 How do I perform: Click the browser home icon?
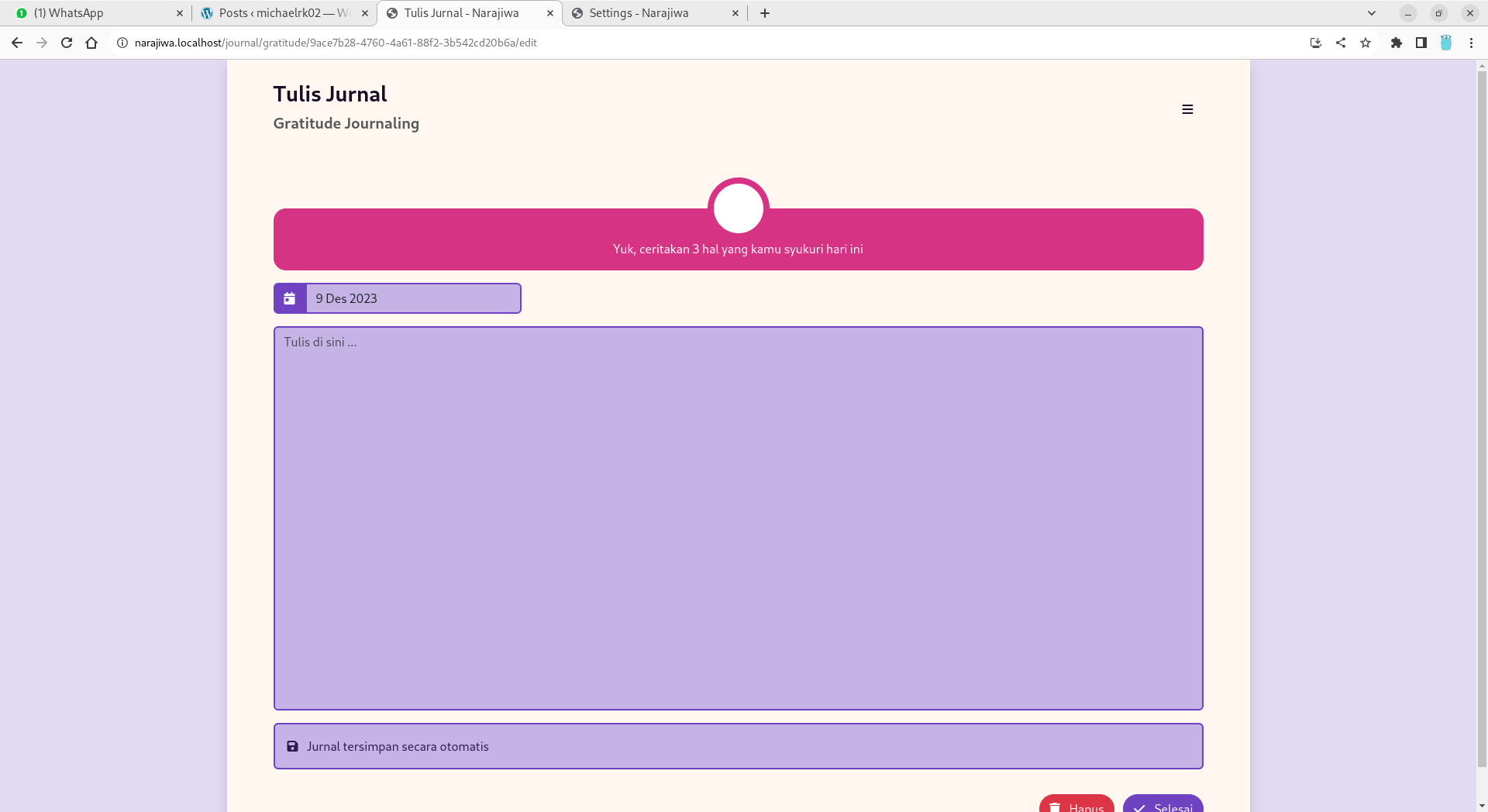pyautogui.click(x=91, y=43)
